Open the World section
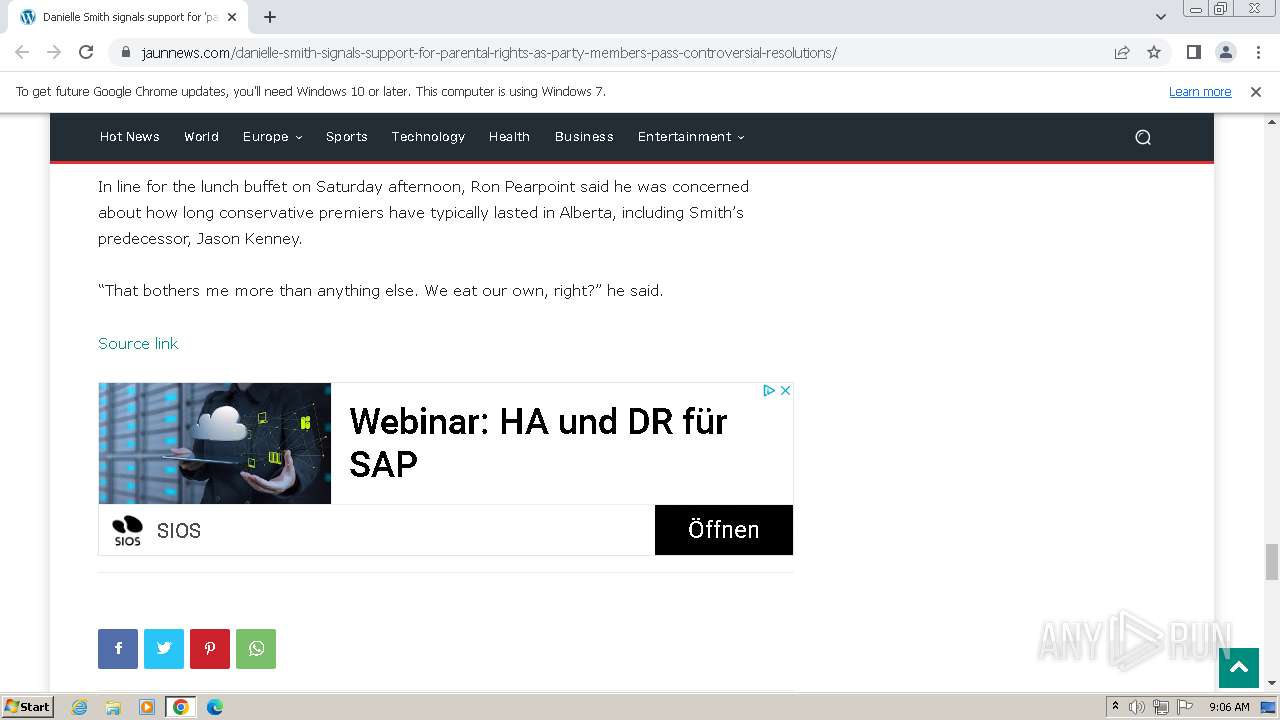Image resolution: width=1280 pixels, height=720 pixels. point(201,137)
